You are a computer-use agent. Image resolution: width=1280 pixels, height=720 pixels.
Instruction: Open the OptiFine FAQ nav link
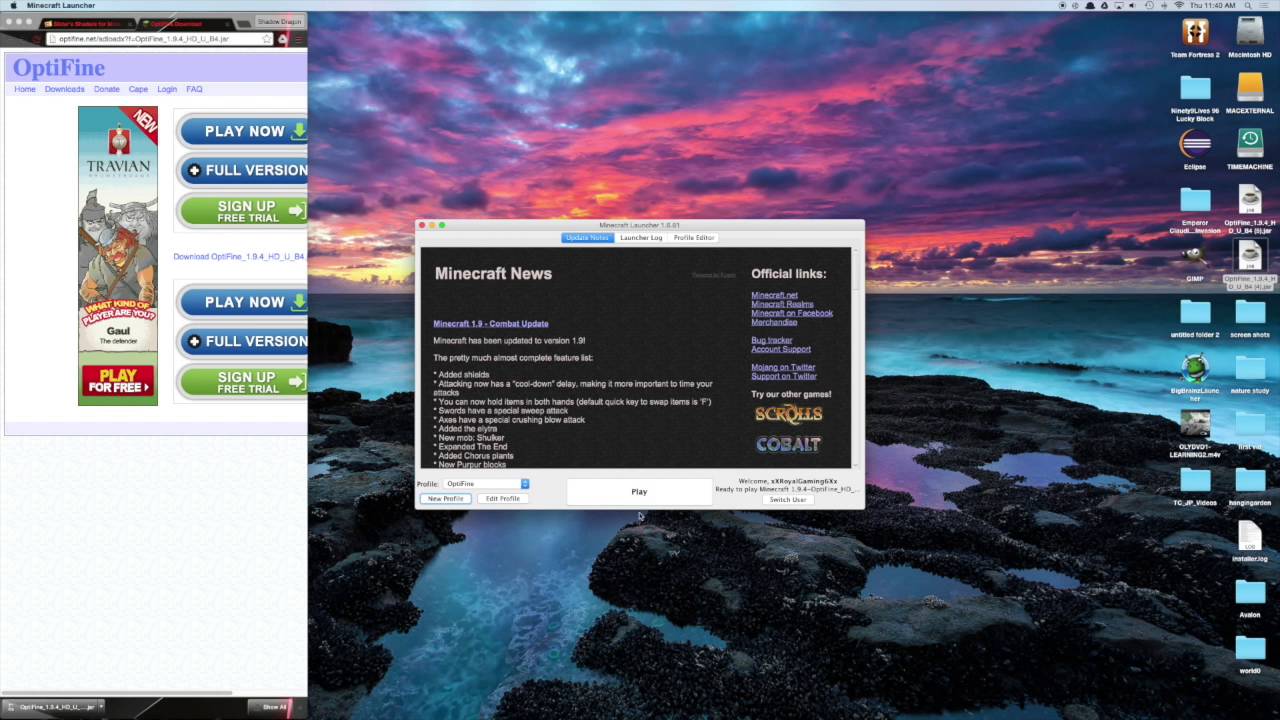point(194,89)
